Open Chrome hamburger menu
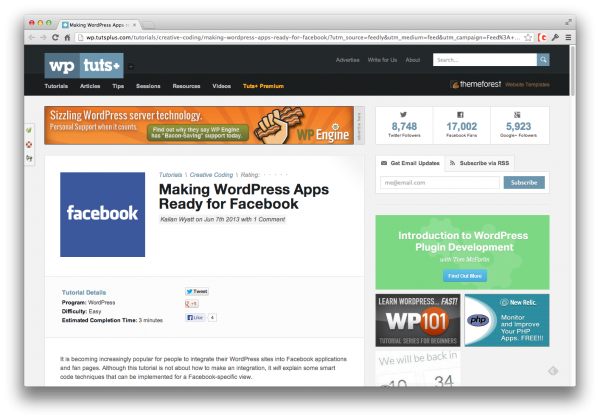The height and width of the screenshot is (420, 600). point(568,37)
